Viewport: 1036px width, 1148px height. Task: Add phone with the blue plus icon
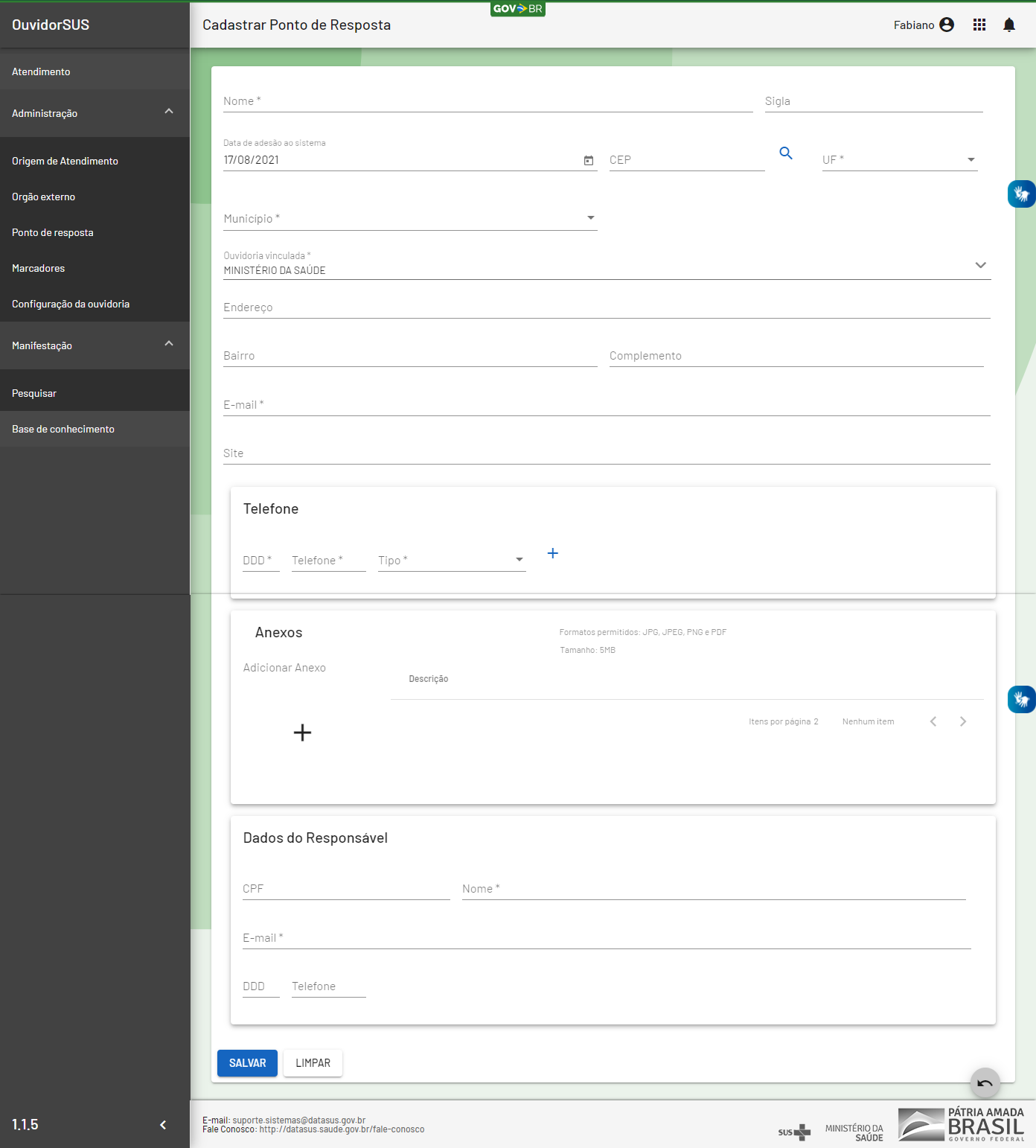pos(552,553)
